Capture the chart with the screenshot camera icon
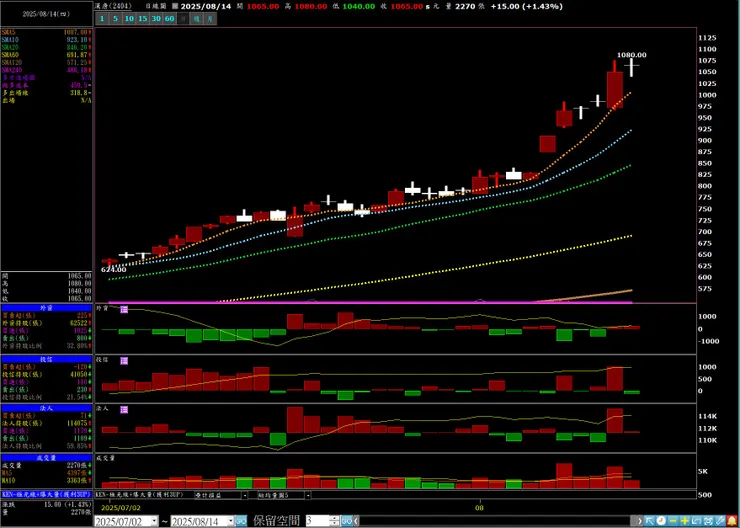Image resolution: width=740 pixels, height=528 pixels. tap(708, 521)
